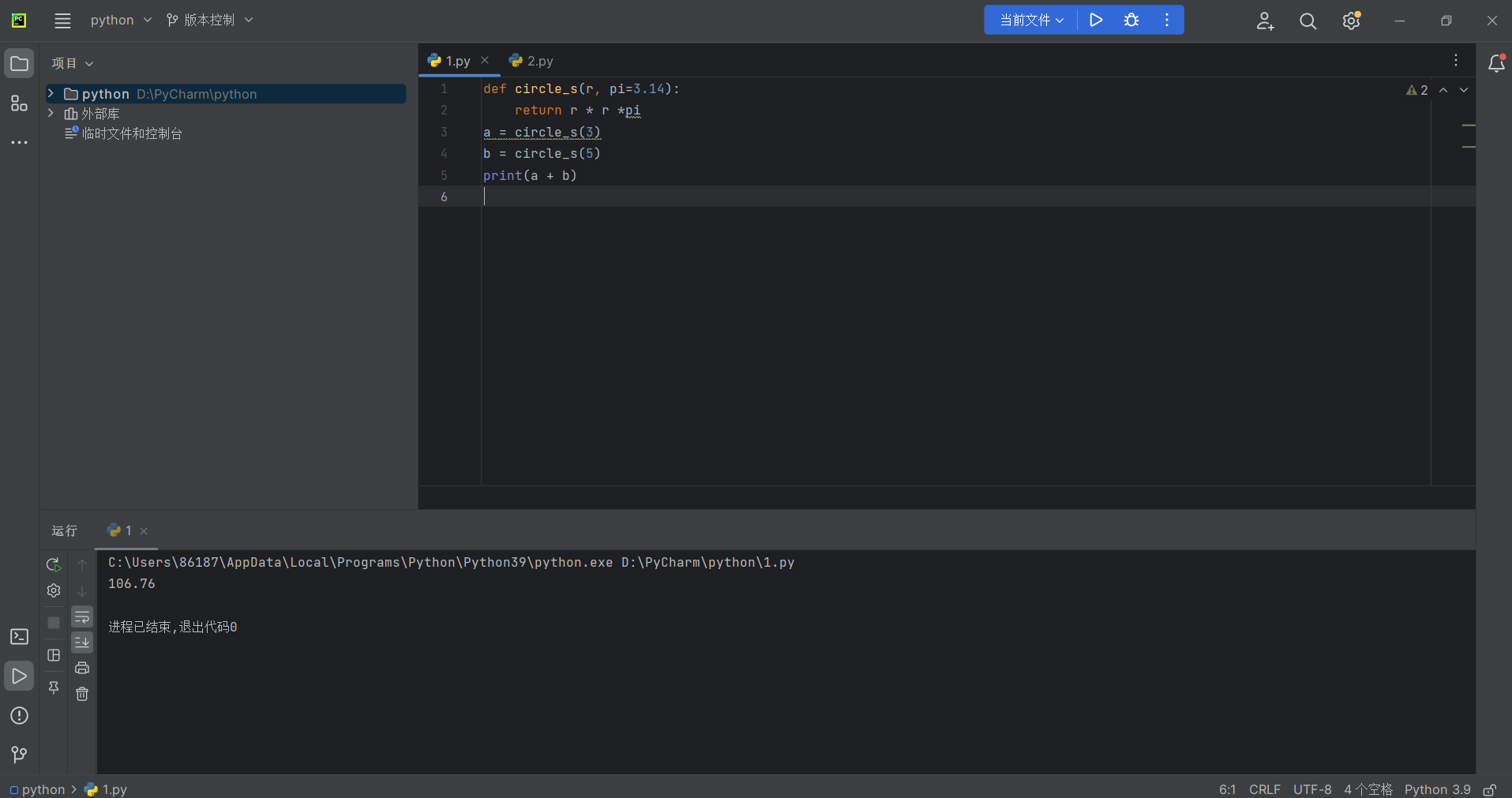The image size is (1512, 798).
Task: Open the 项目 view dropdown
Action: click(73, 63)
